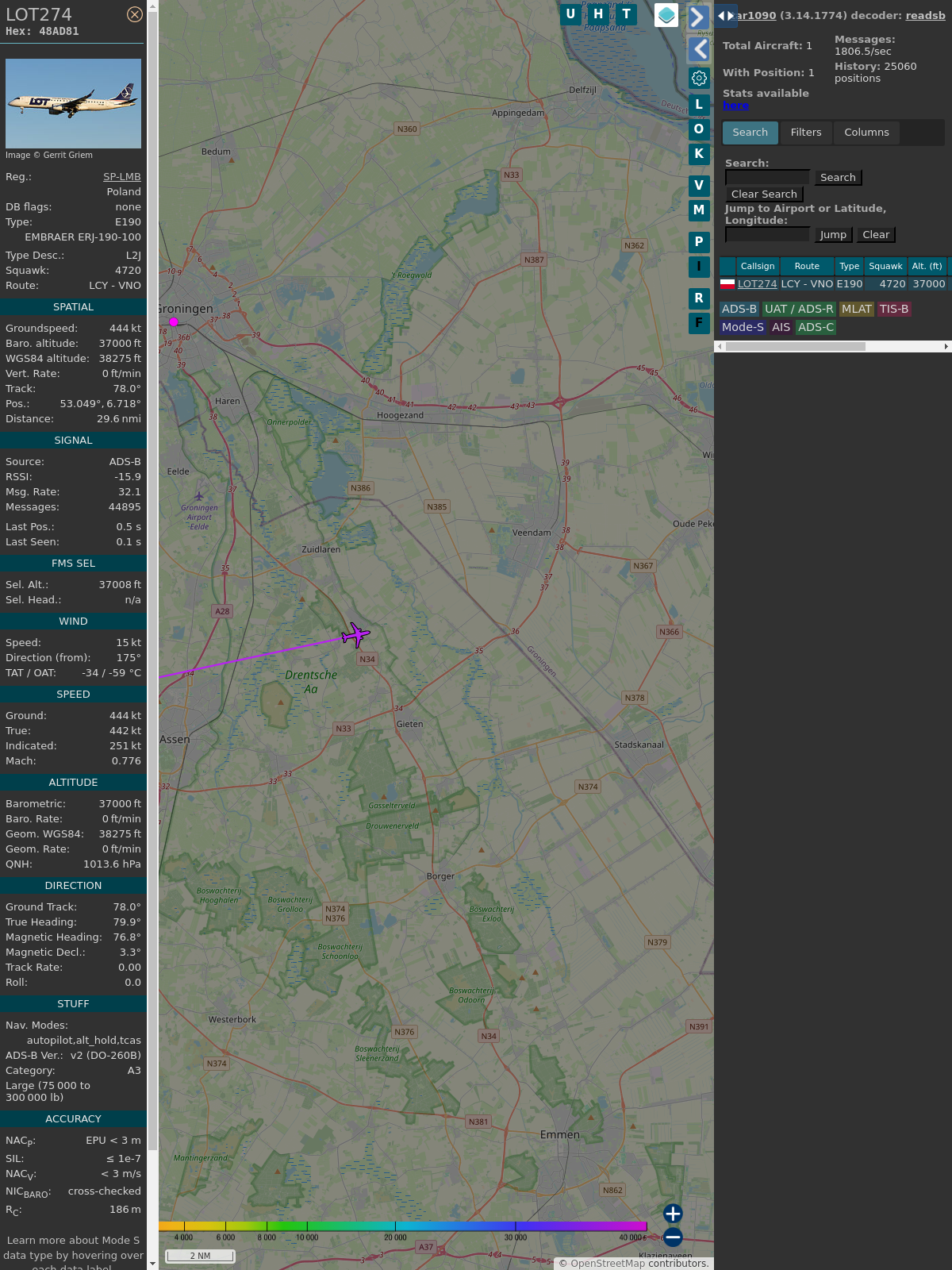This screenshot has height=1270, width=952.
Task: Focus the Search text field
Action: (x=767, y=177)
